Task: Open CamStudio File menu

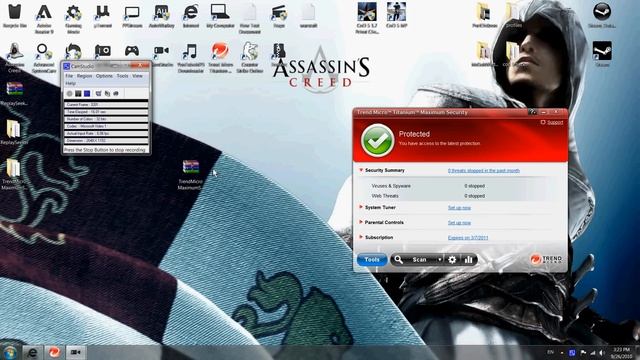Action: point(69,76)
